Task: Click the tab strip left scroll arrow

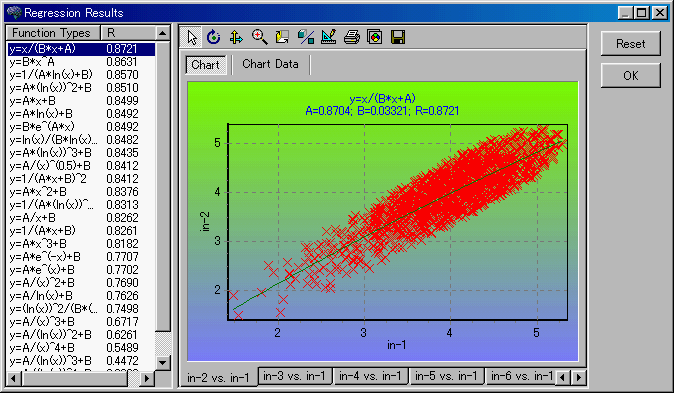Action: click(x=562, y=378)
